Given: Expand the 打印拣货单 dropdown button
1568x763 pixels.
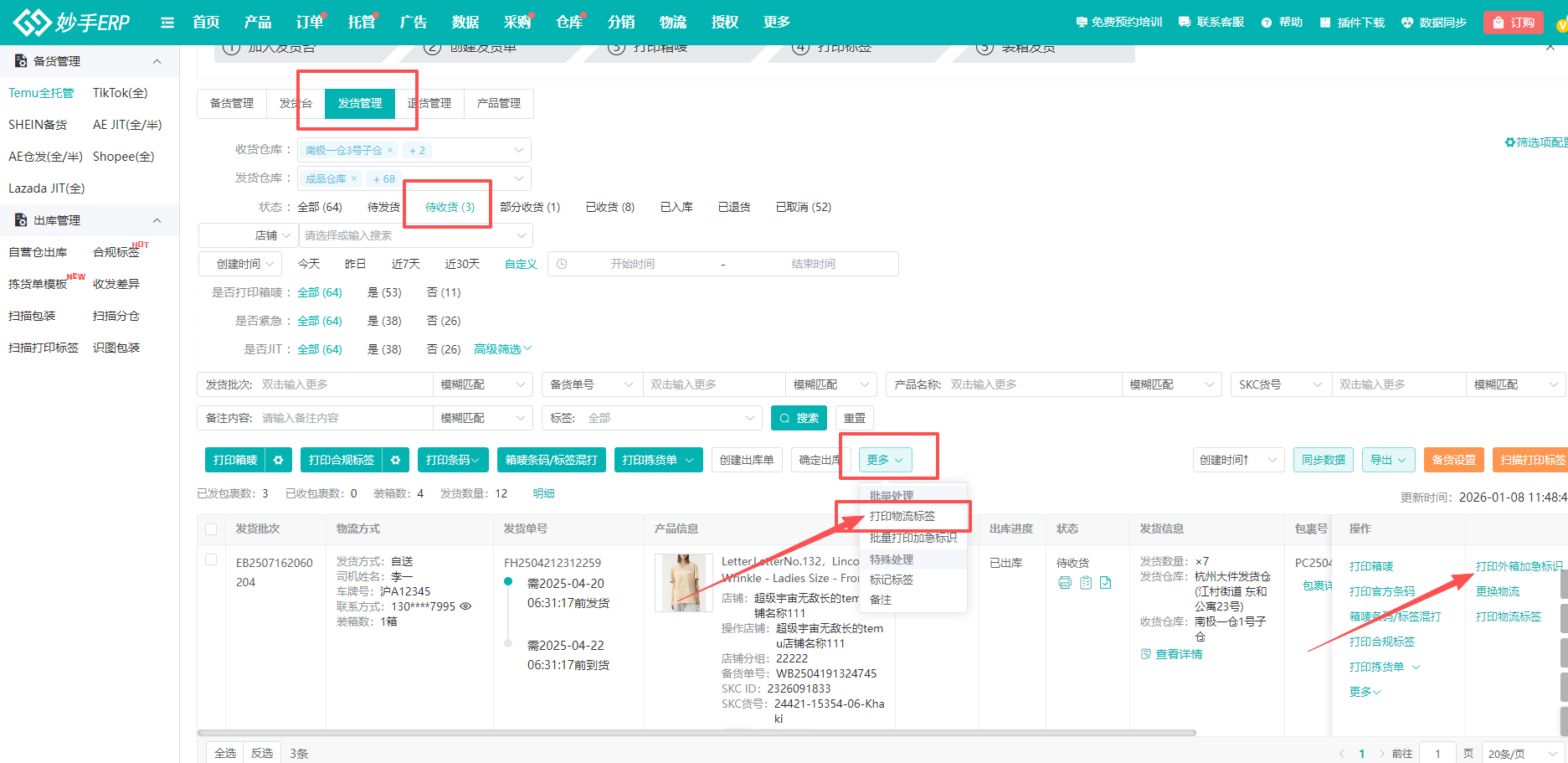Looking at the screenshot, I should [688, 459].
